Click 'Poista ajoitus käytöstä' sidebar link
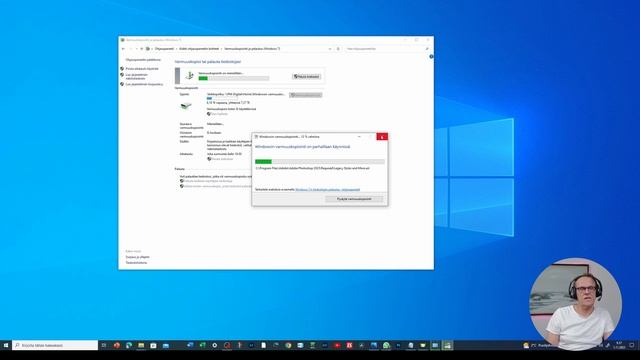The image size is (640, 360). pos(142,69)
